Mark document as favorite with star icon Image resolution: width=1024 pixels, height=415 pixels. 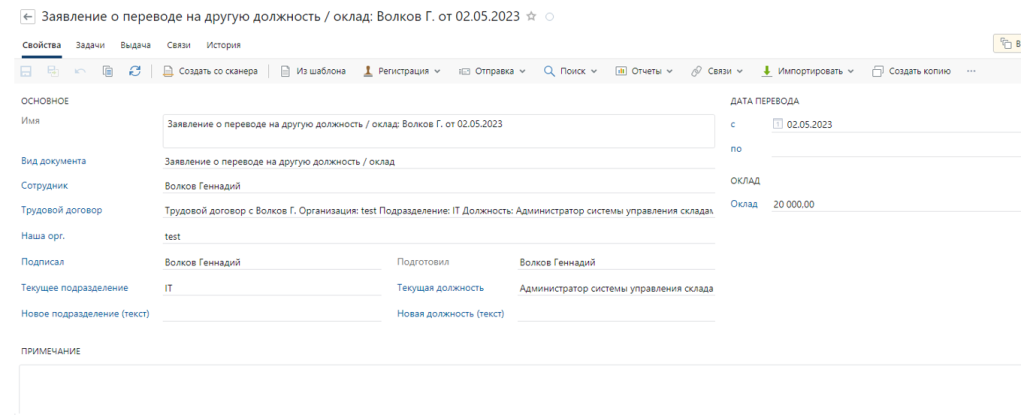(x=531, y=17)
